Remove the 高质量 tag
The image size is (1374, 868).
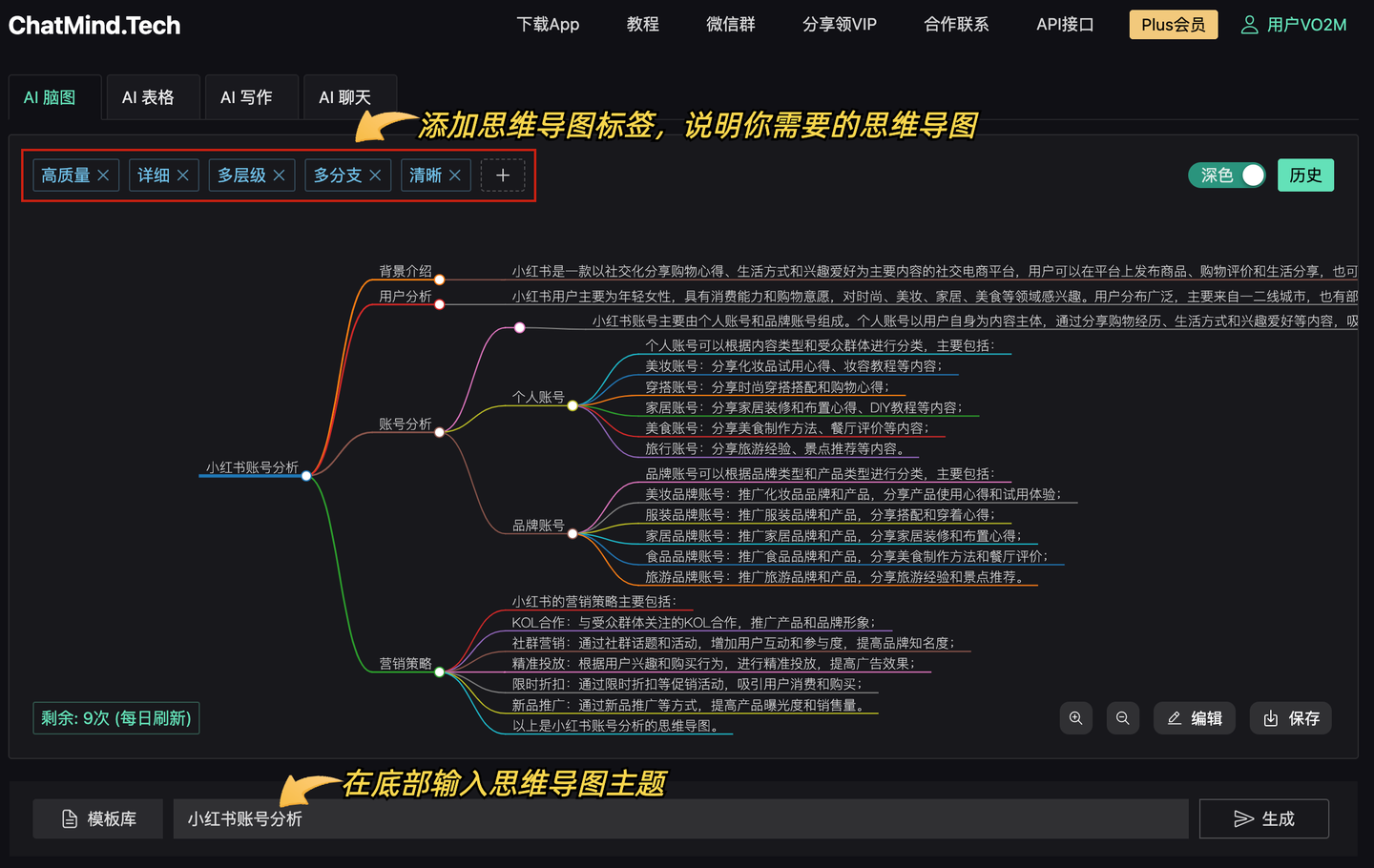[x=103, y=176]
